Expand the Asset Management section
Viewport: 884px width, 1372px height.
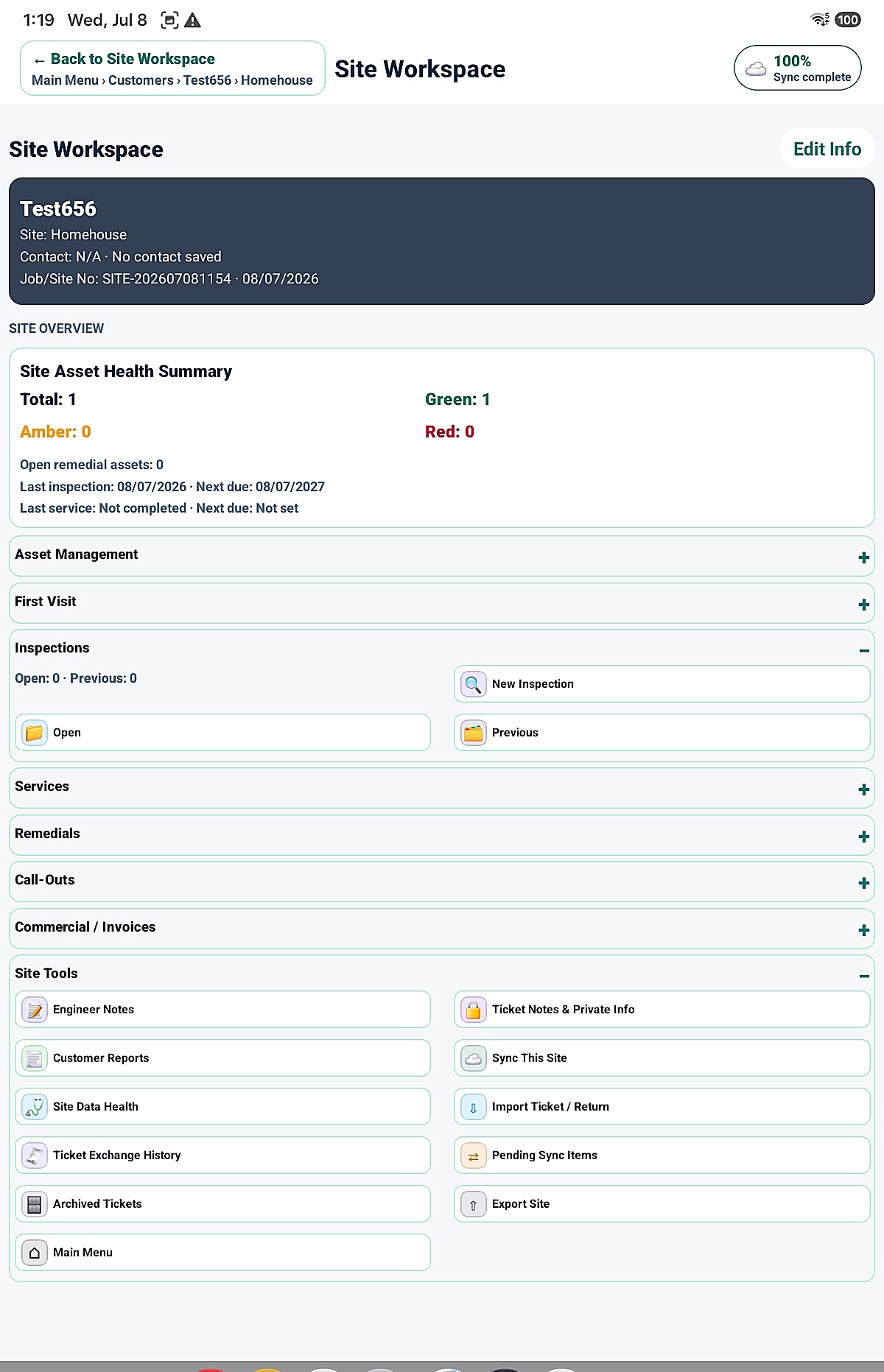[x=863, y=557]
